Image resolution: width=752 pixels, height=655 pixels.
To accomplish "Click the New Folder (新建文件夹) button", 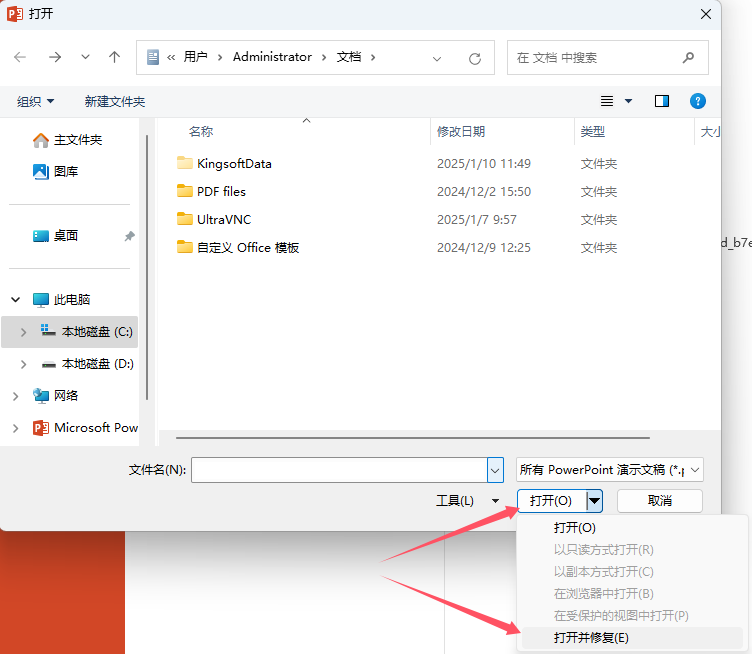I will 115,101.
